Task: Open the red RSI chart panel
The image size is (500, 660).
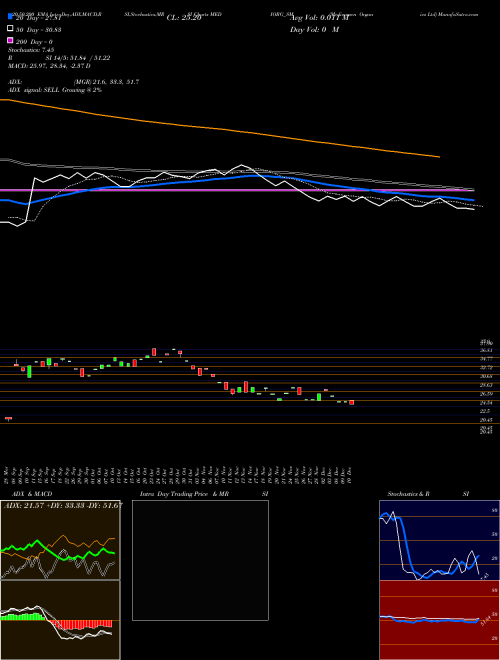Action: point(439,620)
